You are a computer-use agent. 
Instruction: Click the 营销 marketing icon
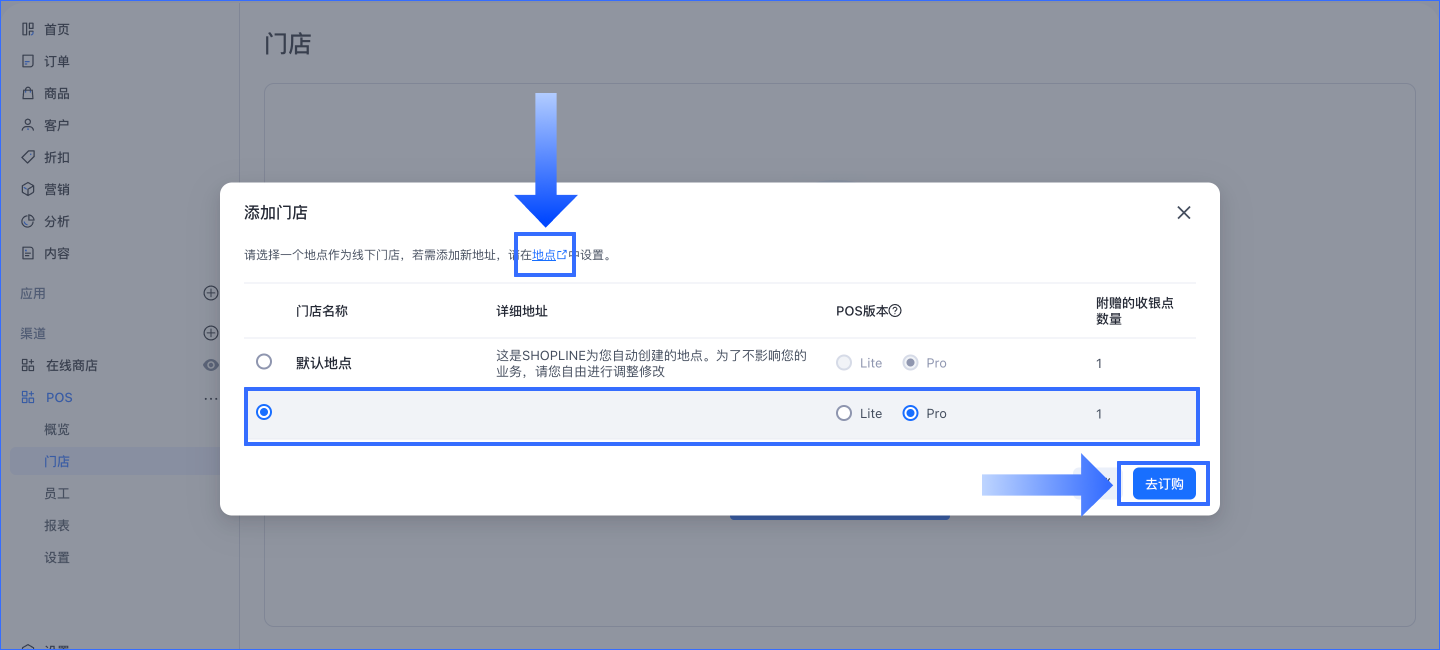[x=28, y=189]
